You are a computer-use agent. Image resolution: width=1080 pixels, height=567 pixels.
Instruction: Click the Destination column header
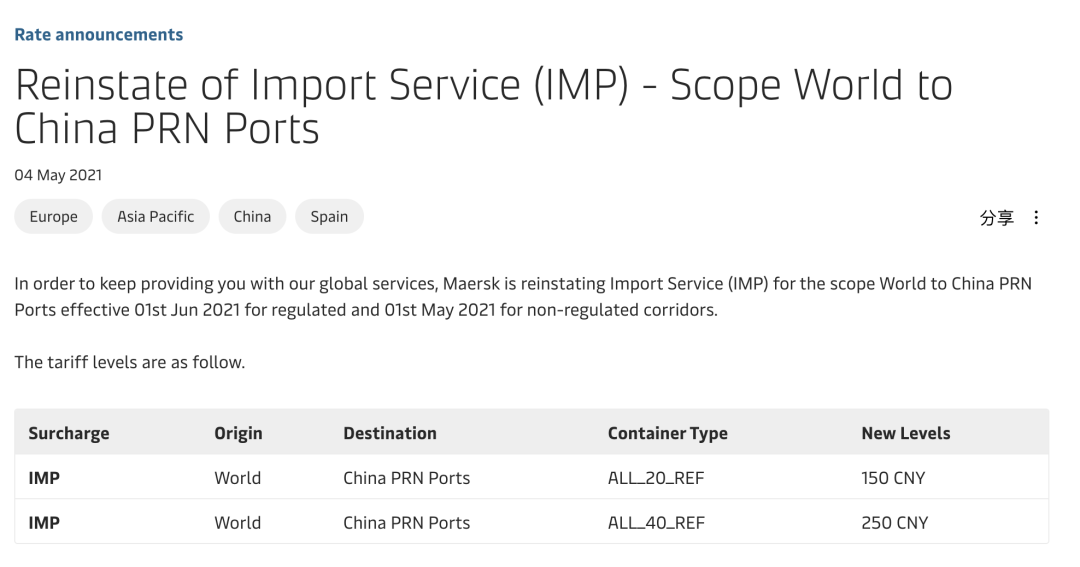(x=390, y=433)
